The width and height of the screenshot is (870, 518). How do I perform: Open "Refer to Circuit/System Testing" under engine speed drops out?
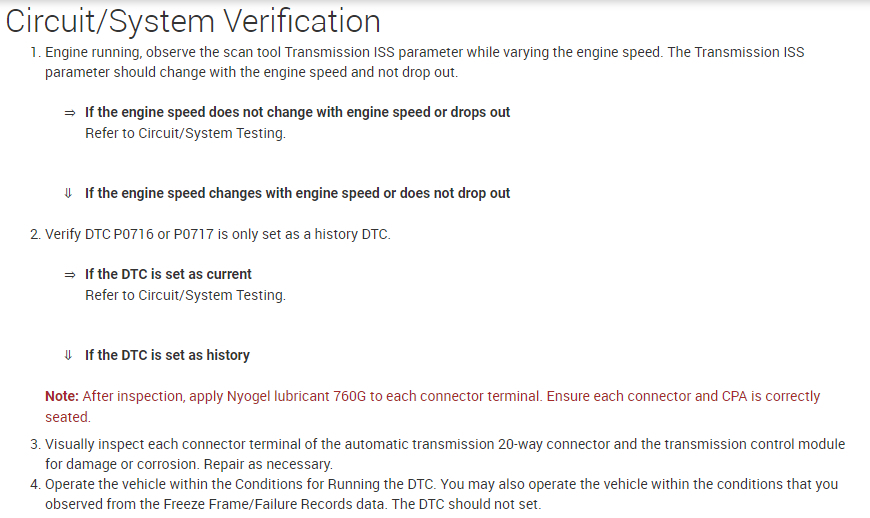click(185, 134)
